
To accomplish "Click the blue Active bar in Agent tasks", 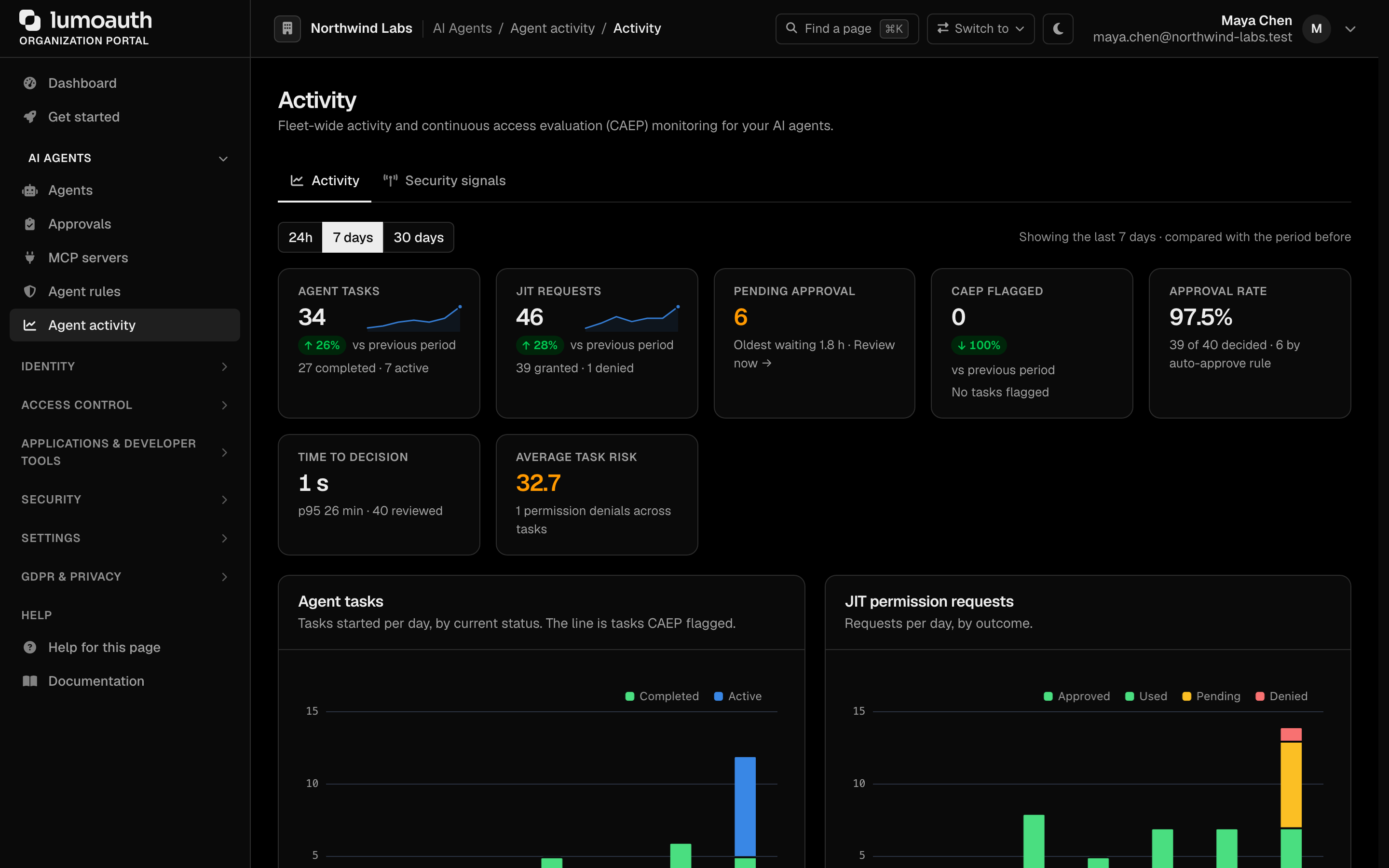I will 745,807.
